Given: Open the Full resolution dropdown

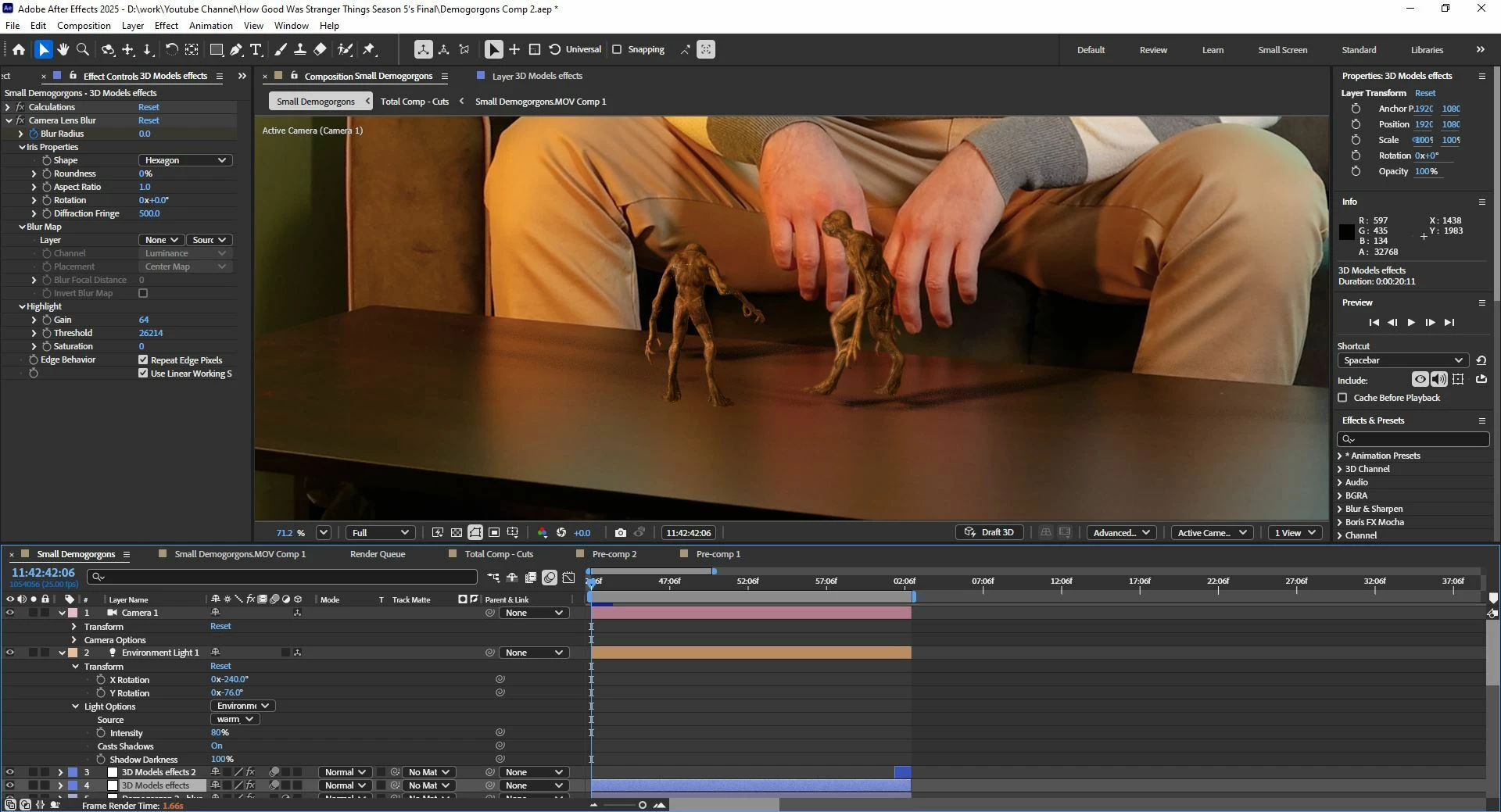Looking at the screenshot, I should [x=381, y=533].
